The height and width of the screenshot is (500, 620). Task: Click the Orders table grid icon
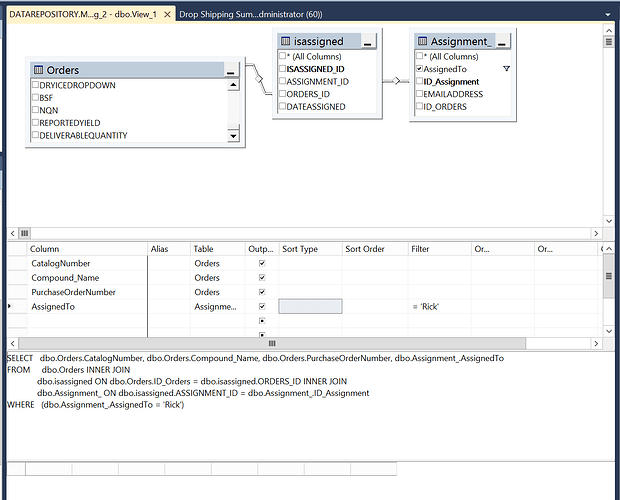point(38,70)
